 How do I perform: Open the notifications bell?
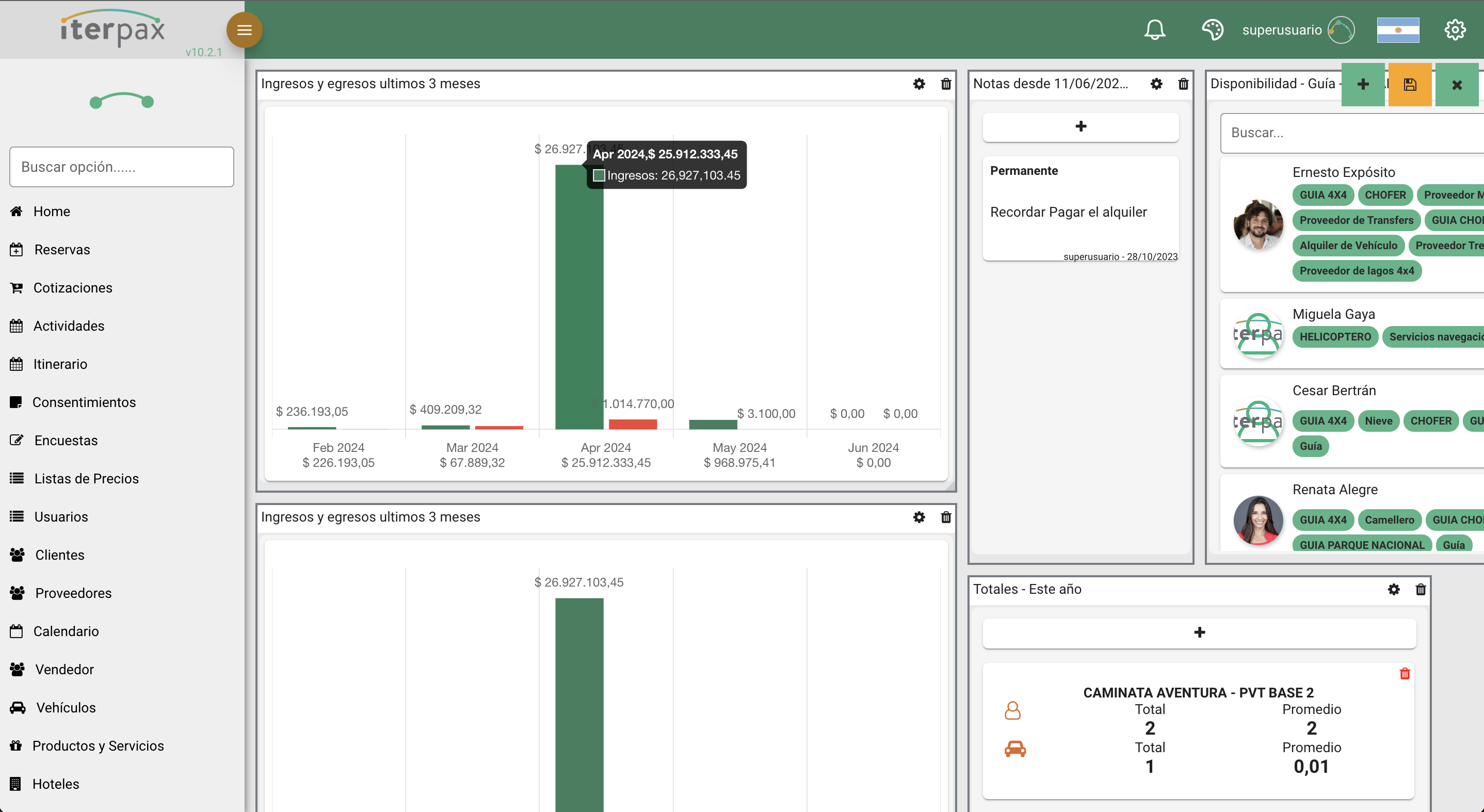(1154, 30)
